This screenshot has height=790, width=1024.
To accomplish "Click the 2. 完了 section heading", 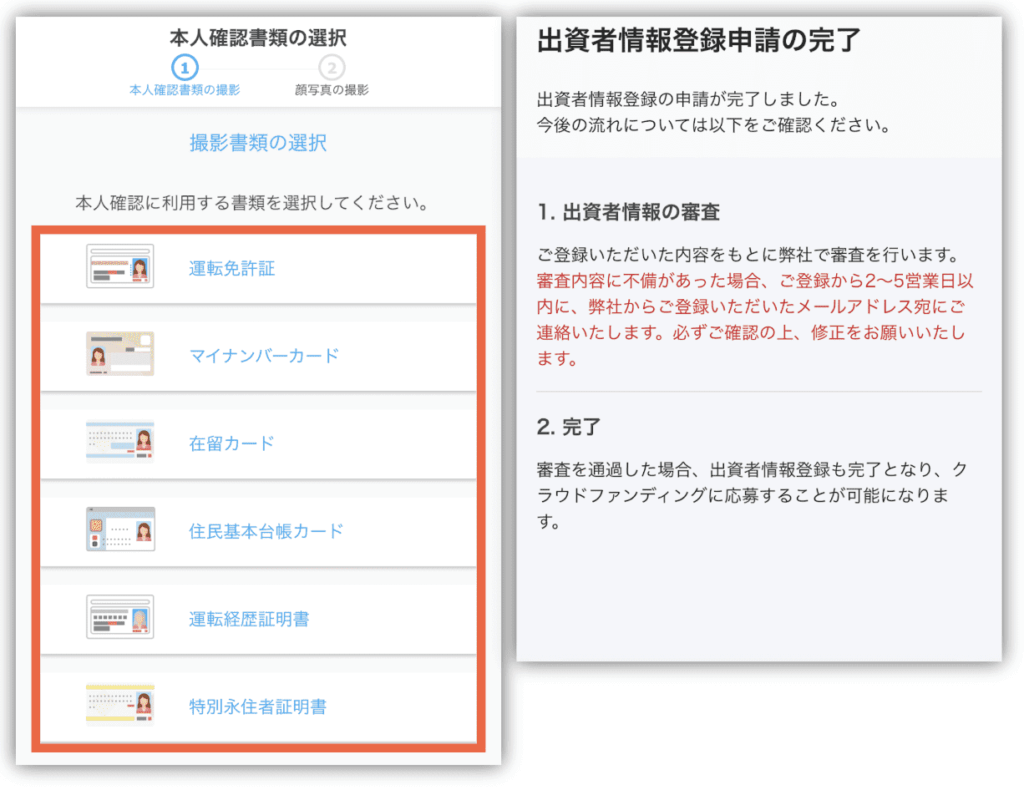I will pos(568,427).
